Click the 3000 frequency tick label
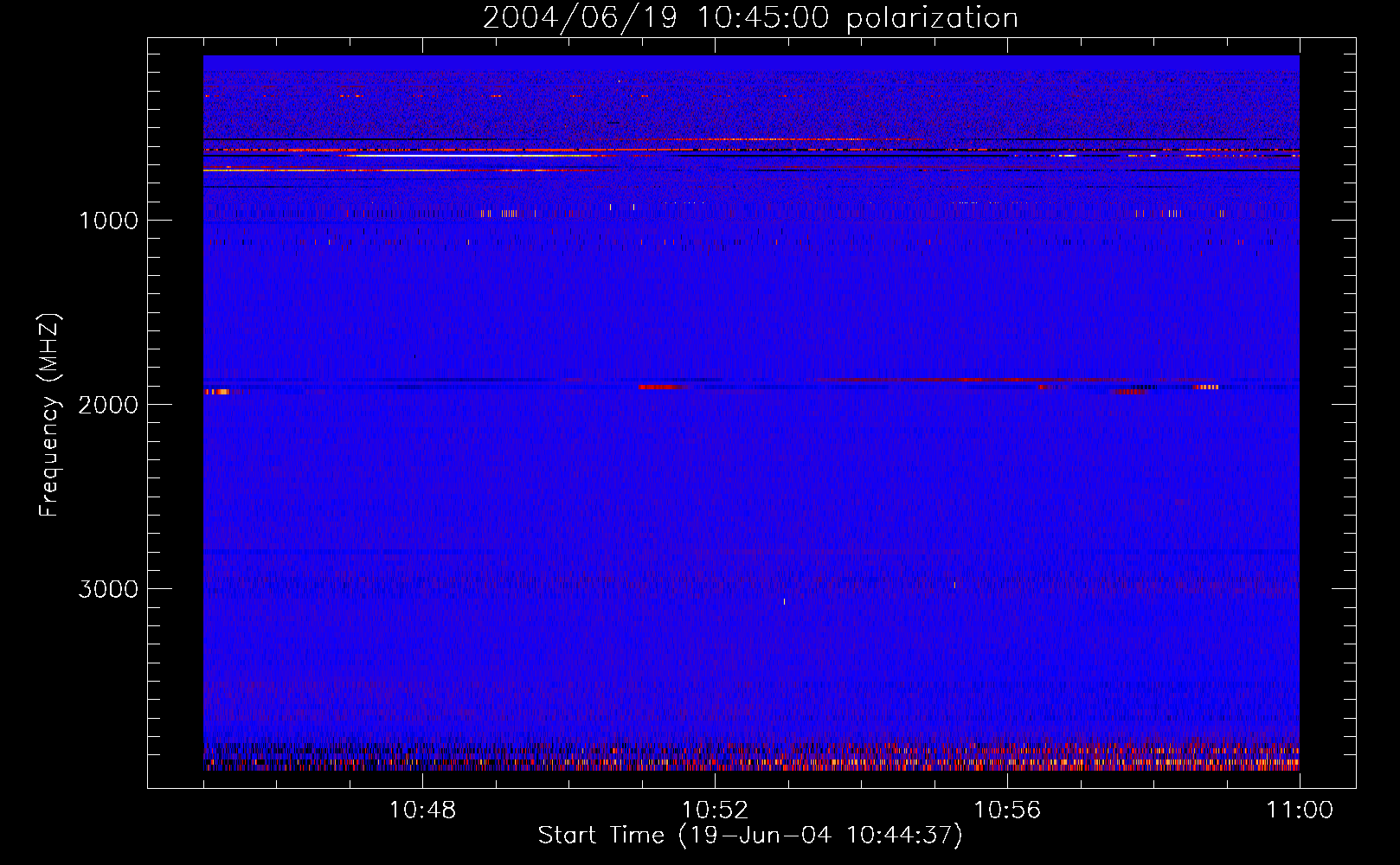Viewport: 1400px width, 865px height. 108,589
